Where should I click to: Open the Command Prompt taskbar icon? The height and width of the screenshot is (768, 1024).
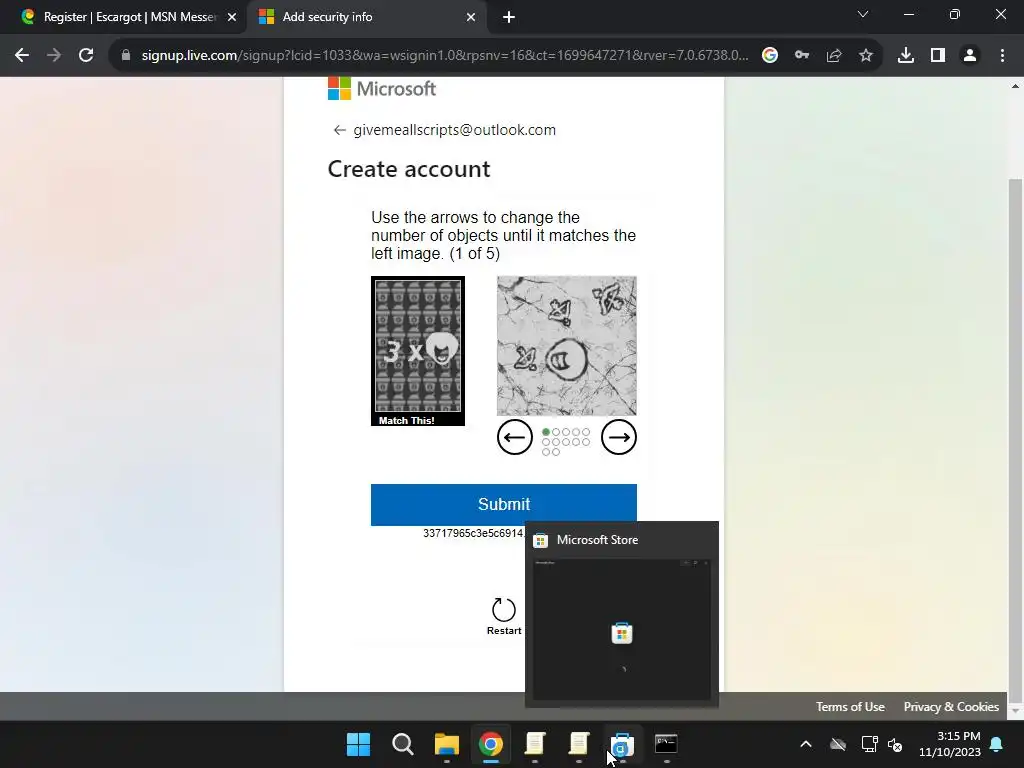tap(666, 744)
